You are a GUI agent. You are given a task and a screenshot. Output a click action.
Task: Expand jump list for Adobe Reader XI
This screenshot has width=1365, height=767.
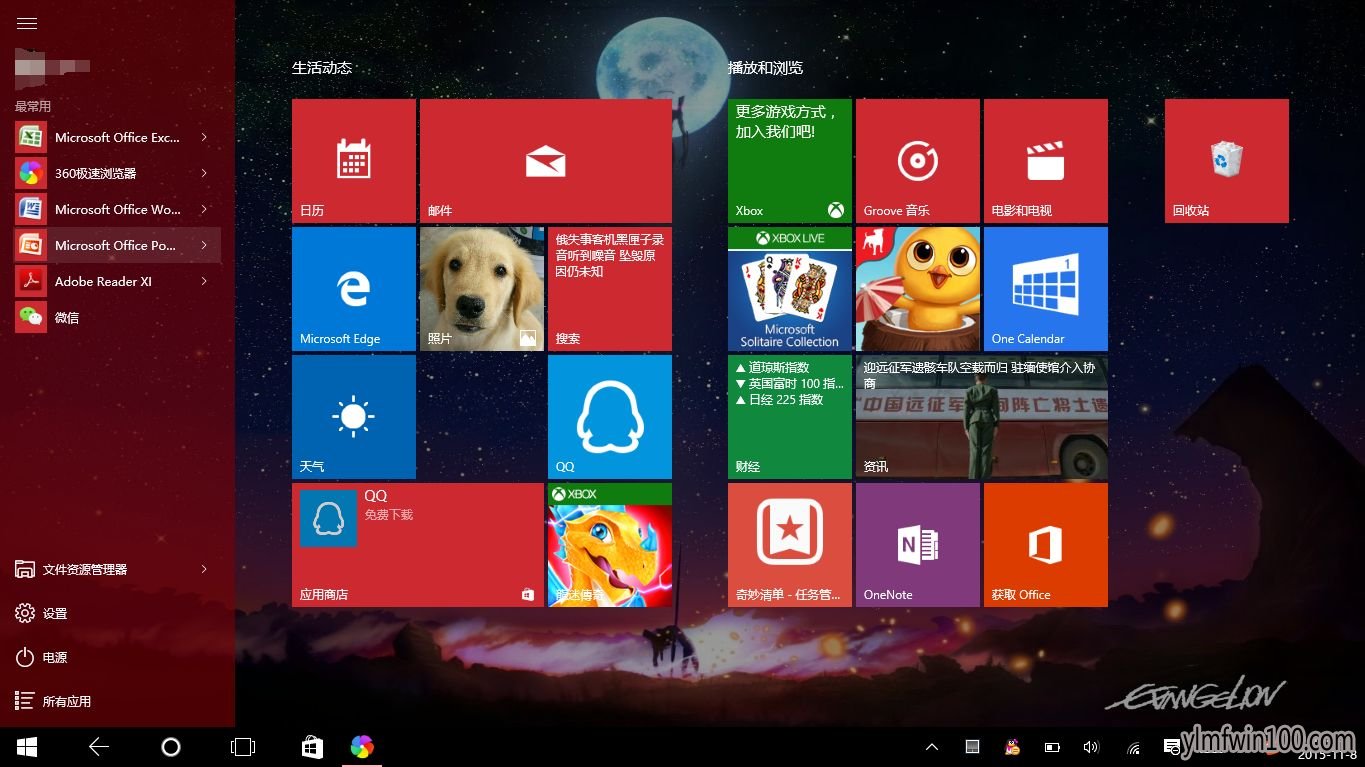point(204,281)
